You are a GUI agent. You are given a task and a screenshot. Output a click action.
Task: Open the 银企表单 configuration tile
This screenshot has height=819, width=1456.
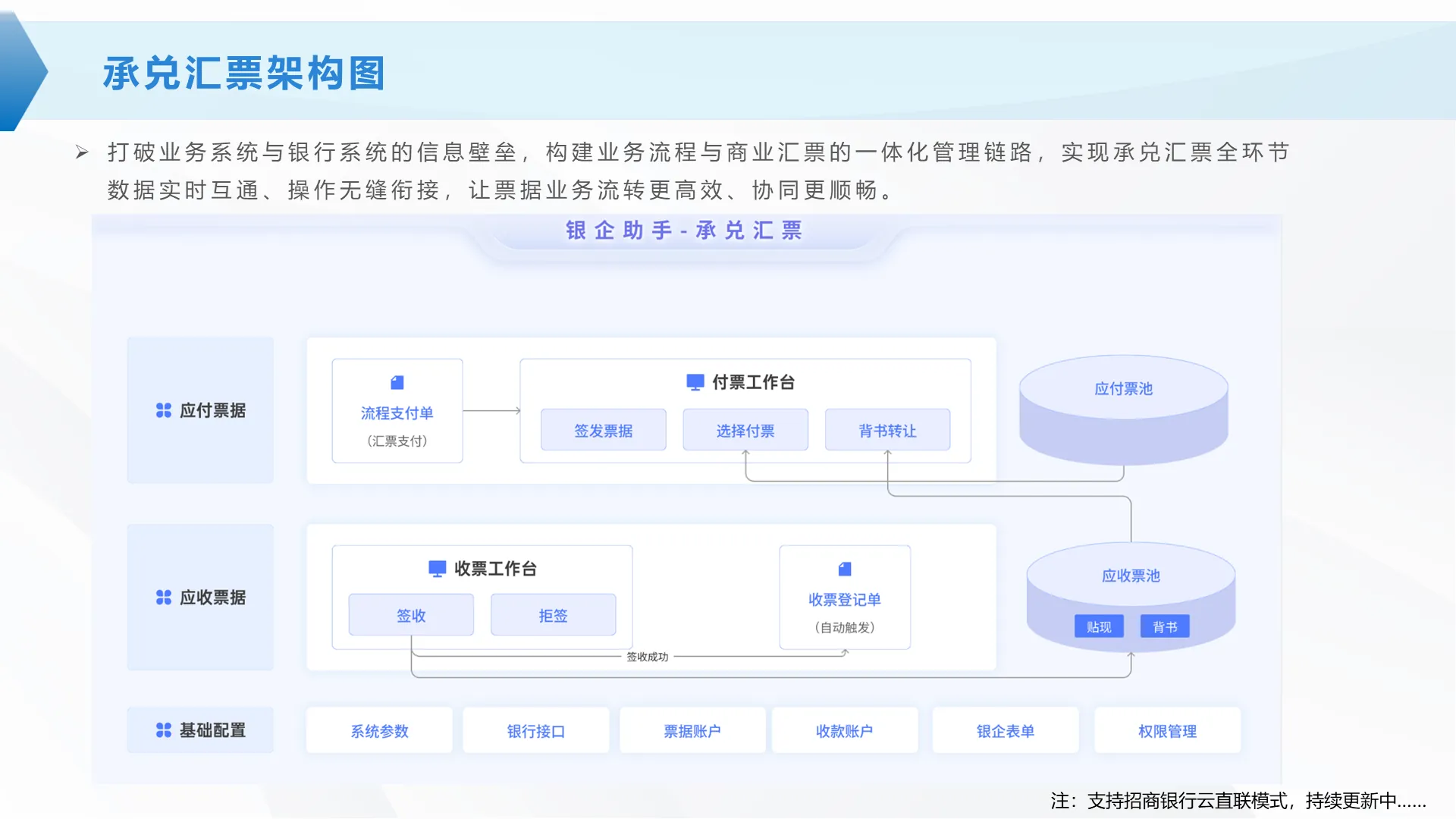pos(1006,730)
